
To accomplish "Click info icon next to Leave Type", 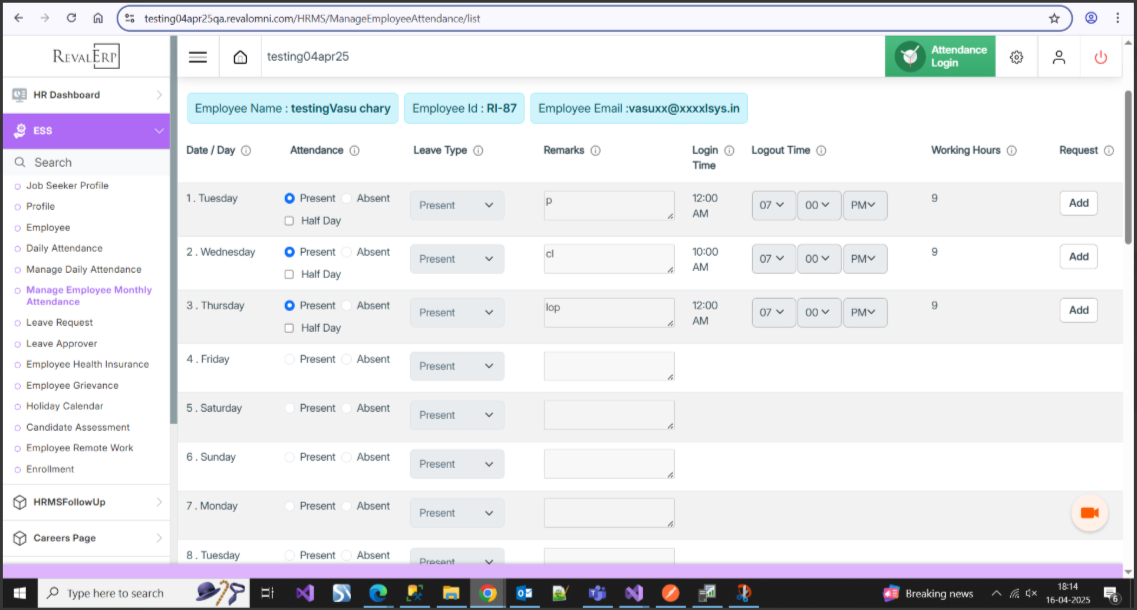I will [x=478, y=151].
